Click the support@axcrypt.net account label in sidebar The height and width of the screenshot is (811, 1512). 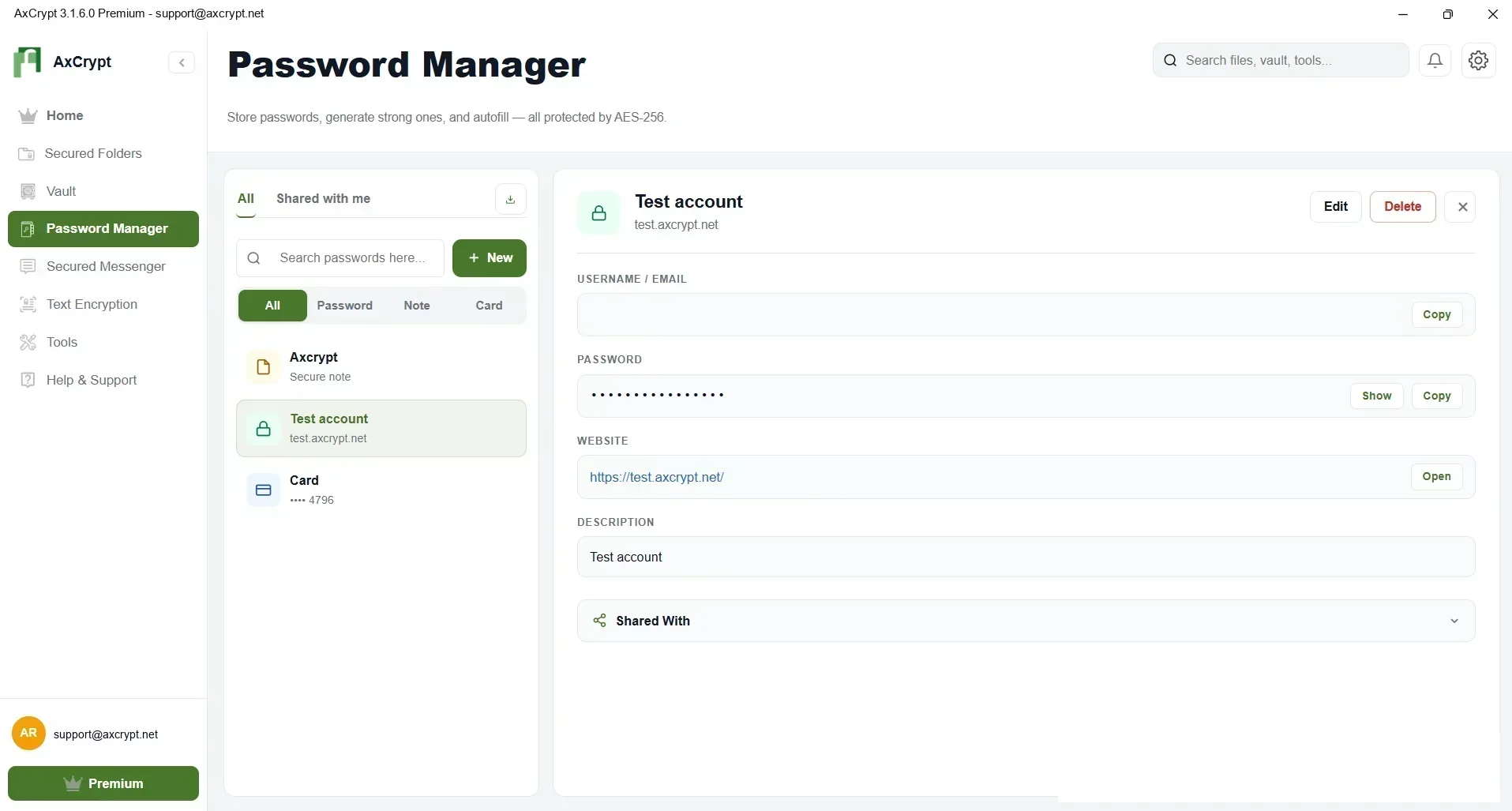pyautogui.click(x=106, y=734)
